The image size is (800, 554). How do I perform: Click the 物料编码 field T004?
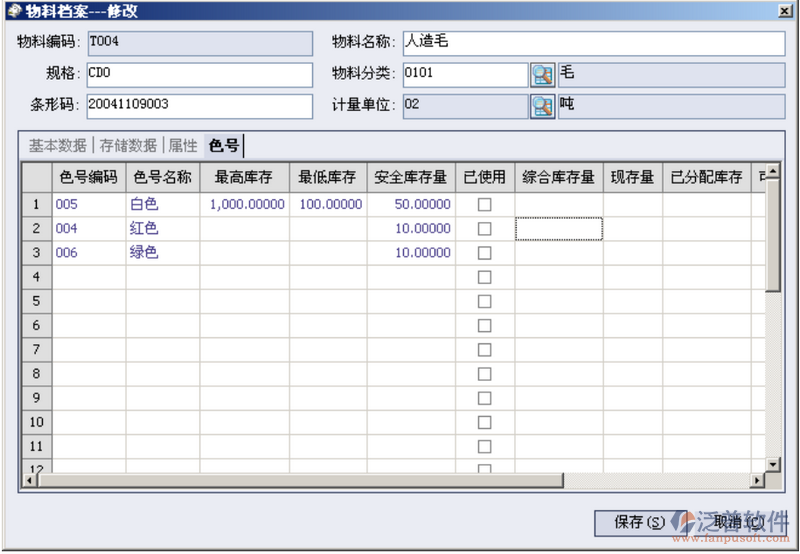200,43
